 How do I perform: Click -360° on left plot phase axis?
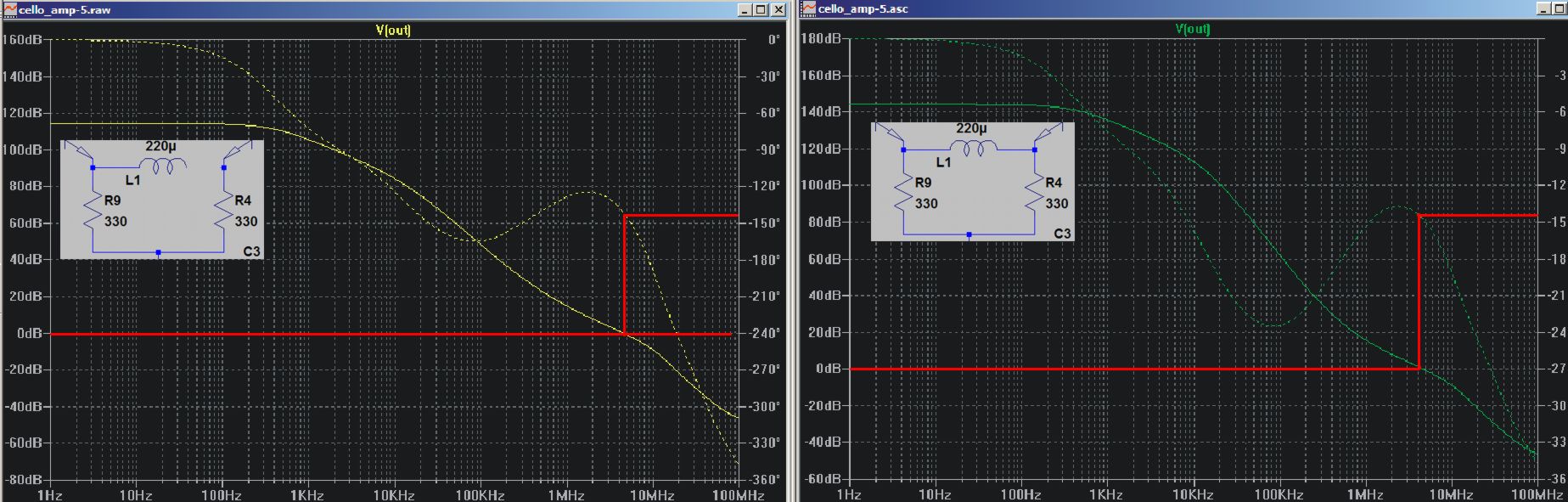pos(766,479)
